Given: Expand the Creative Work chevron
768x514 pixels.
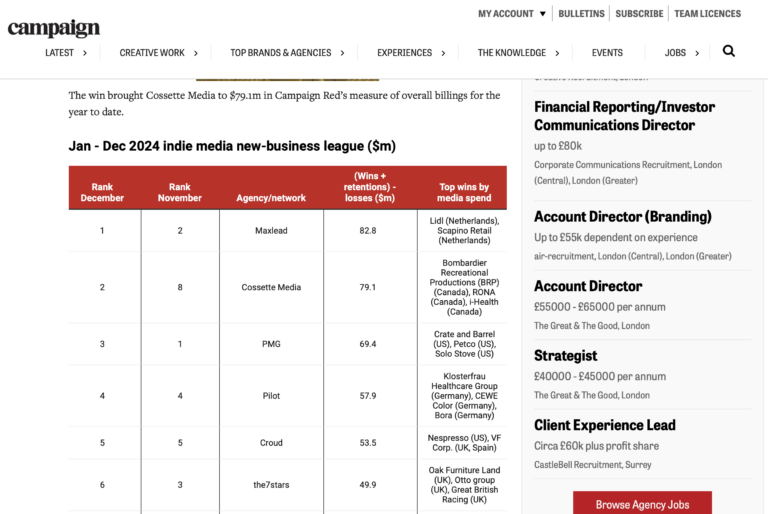Looking at the screenshot, I should pyautogui.click(x=195, y=53).
